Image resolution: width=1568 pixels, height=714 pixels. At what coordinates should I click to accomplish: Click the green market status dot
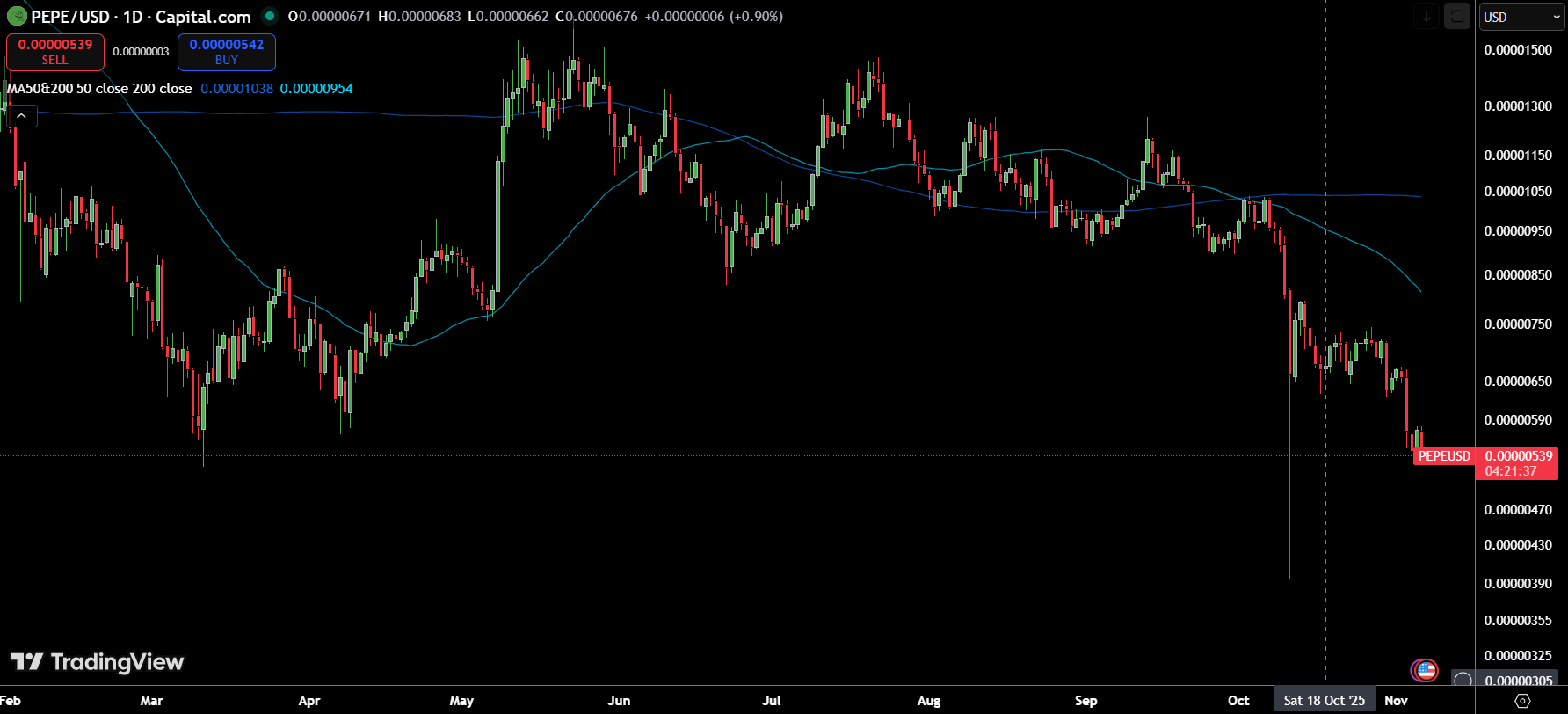click(x=270, y=16)
